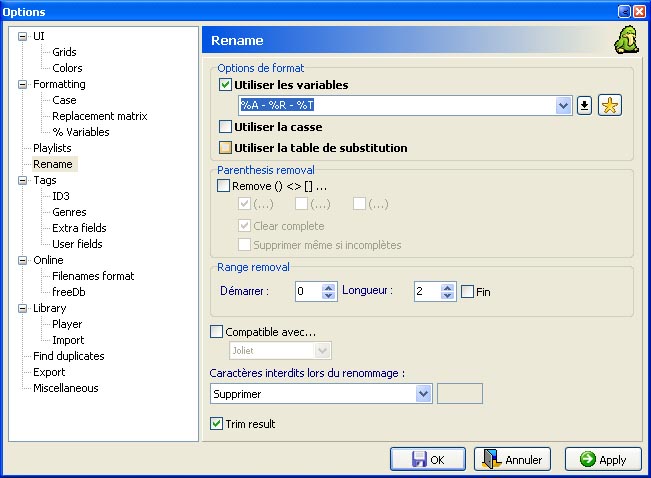This screenshot has width=651, height=478.
Task: Toggle the 'Trim result' checkbox
Action: coord(217,424)
